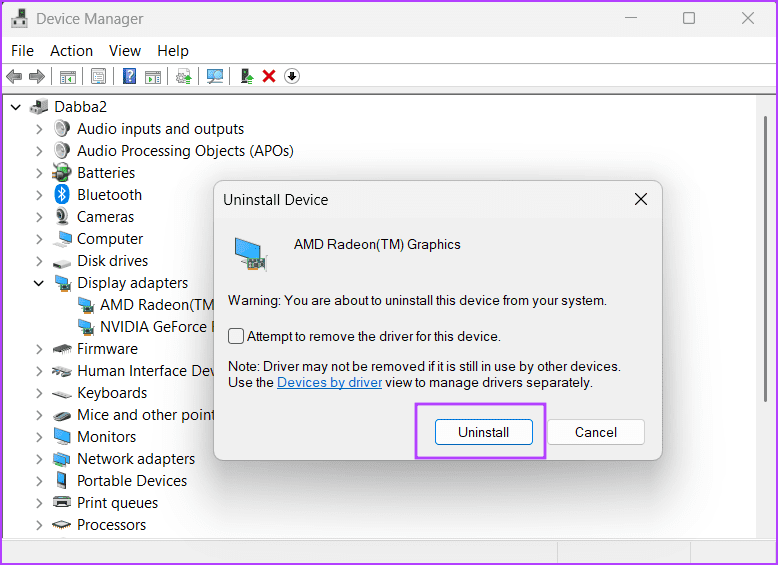Screen dimensions: 778x565
Task: Maximize the Device Manager window
Action: point(689,18)
